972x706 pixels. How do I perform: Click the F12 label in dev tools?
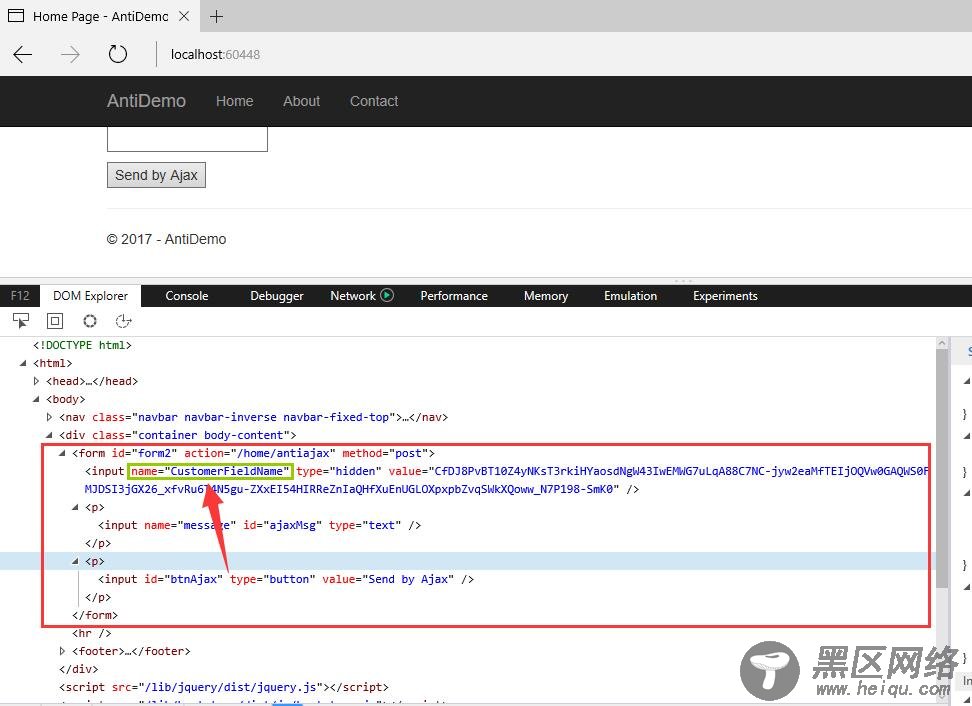[20, 296]
